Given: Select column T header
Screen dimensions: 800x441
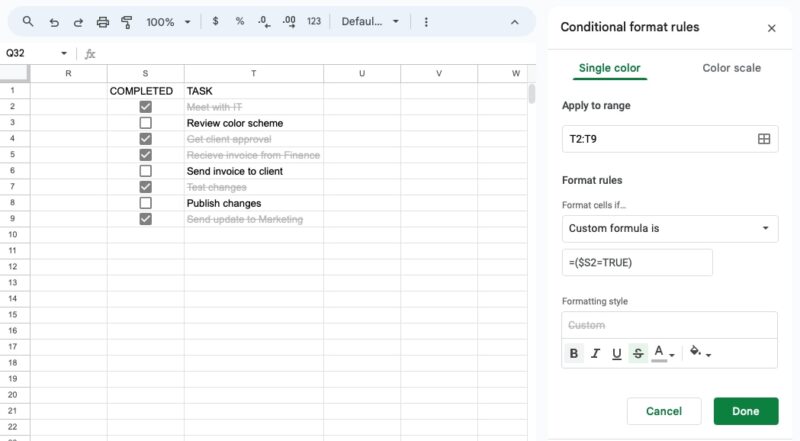Looking at the screenshot, I should (254, 74).
